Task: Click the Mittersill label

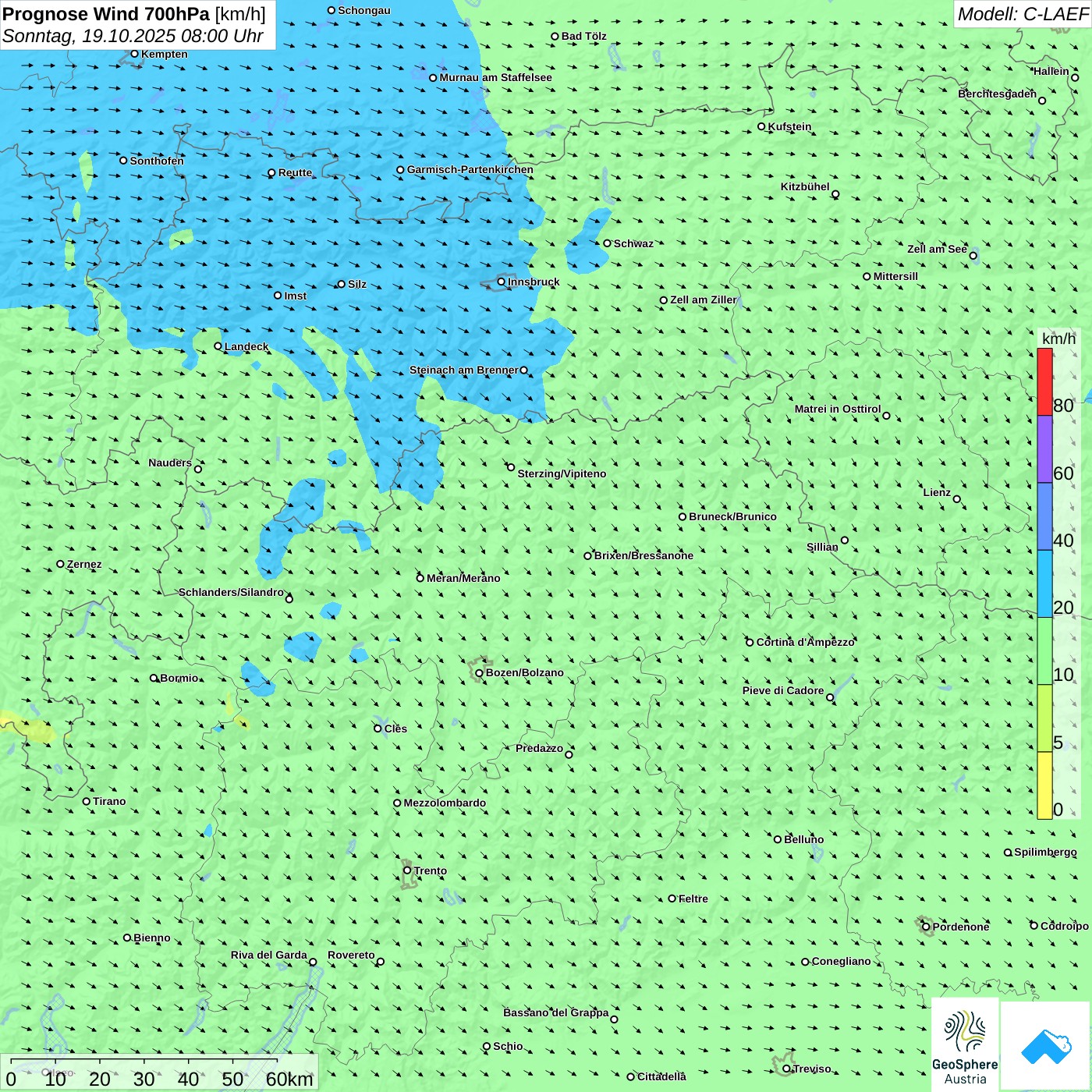Action: (895, 276)
